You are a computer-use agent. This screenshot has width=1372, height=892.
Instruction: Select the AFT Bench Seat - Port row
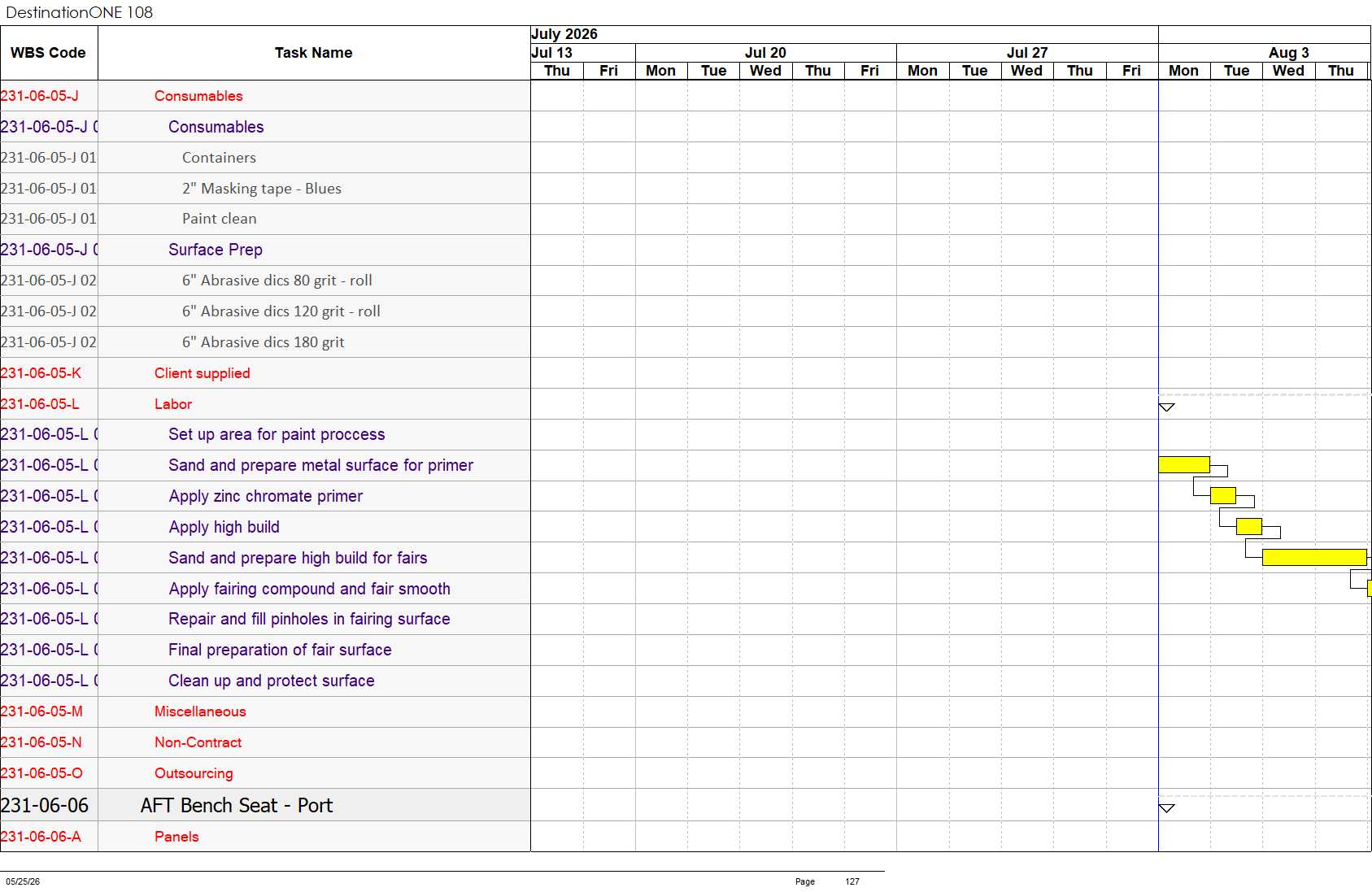tap(265, 805)
